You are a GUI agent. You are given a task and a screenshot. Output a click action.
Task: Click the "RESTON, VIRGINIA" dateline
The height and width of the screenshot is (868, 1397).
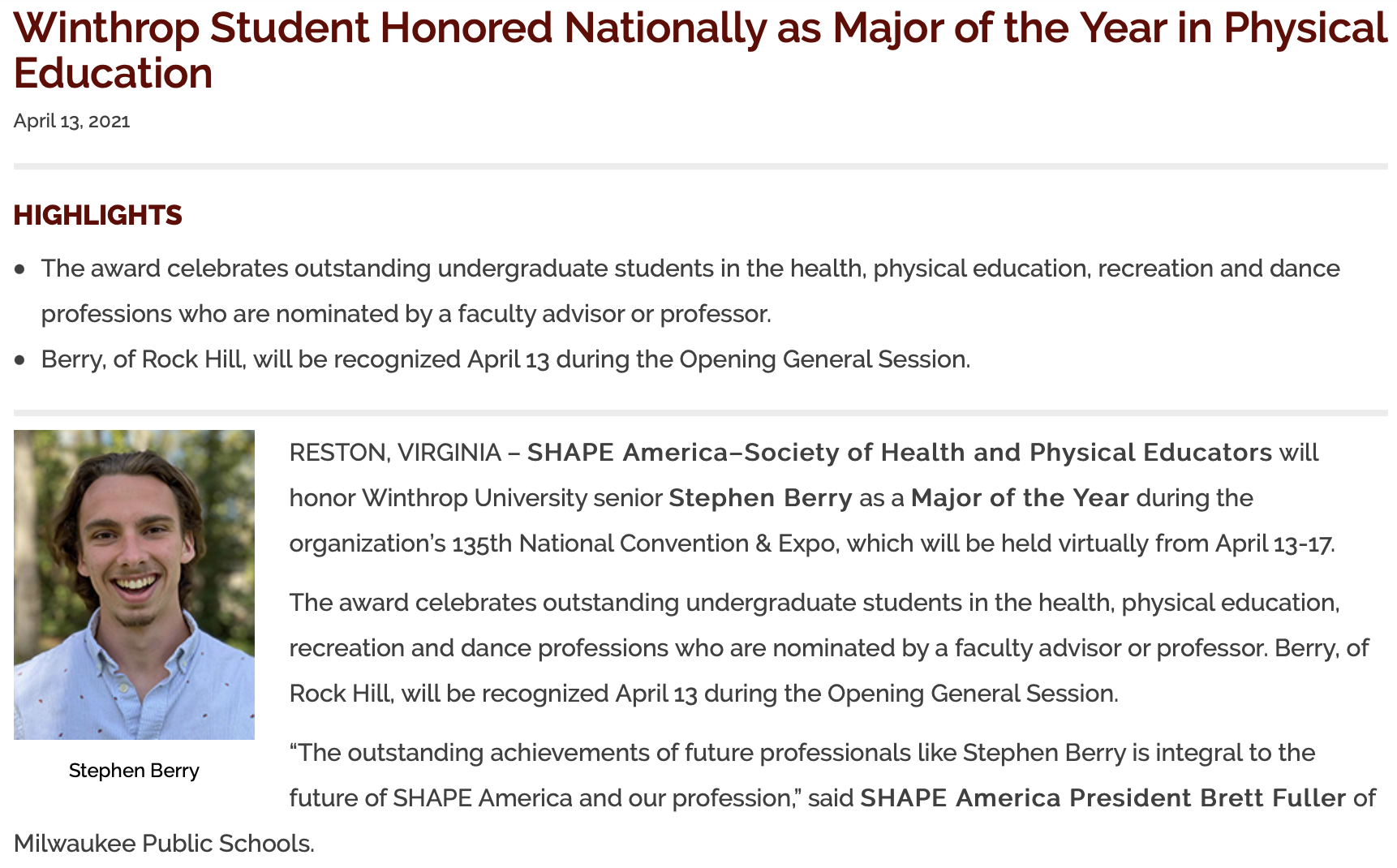[395, 453]
